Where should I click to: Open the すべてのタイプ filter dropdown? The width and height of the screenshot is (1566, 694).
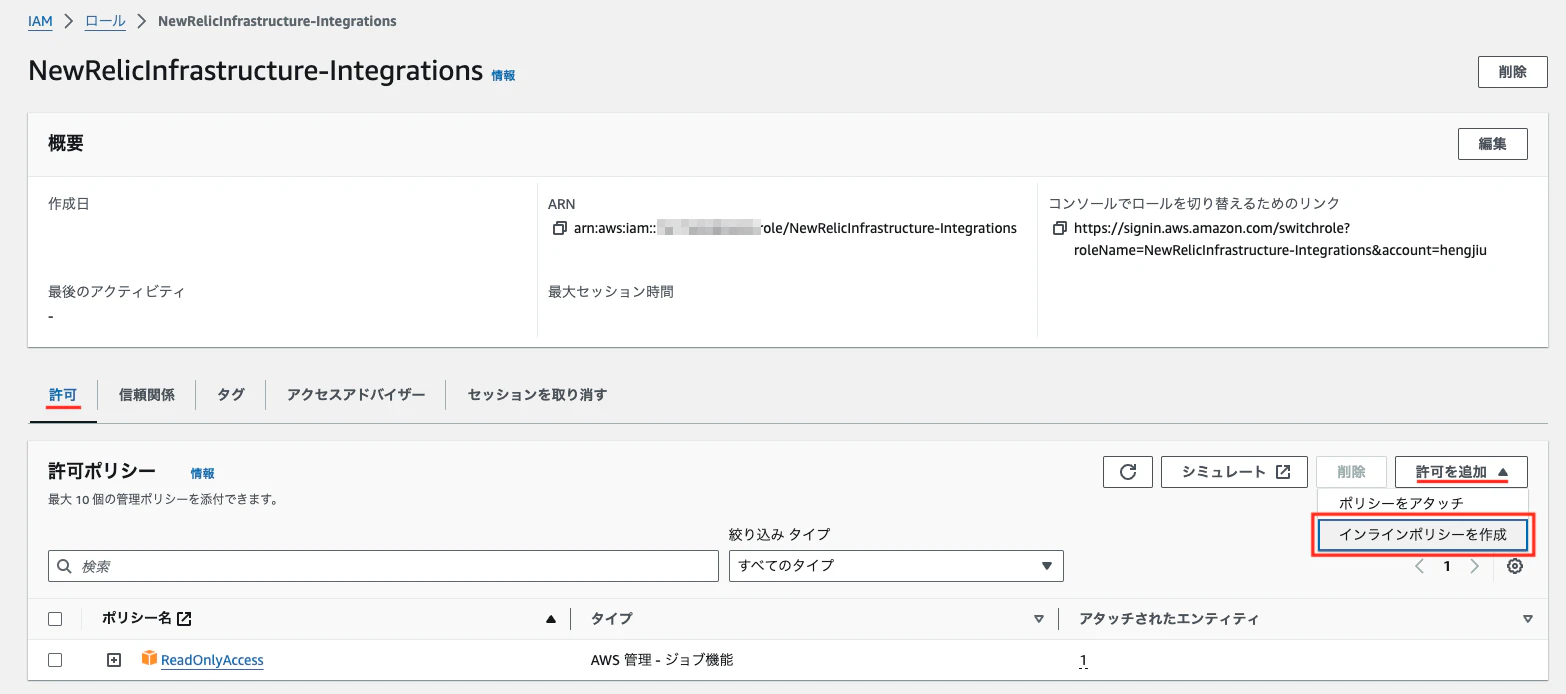(x=896, y=566)
